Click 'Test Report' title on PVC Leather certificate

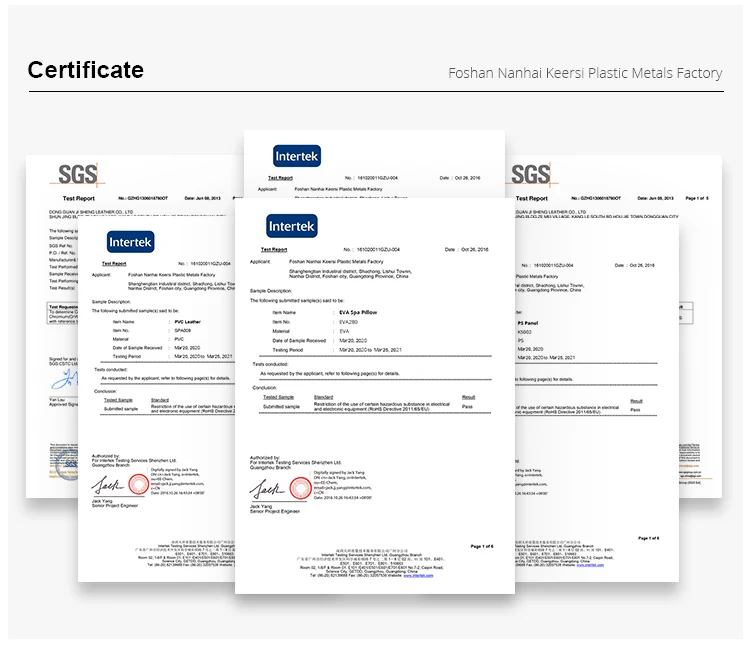(112, 264)
